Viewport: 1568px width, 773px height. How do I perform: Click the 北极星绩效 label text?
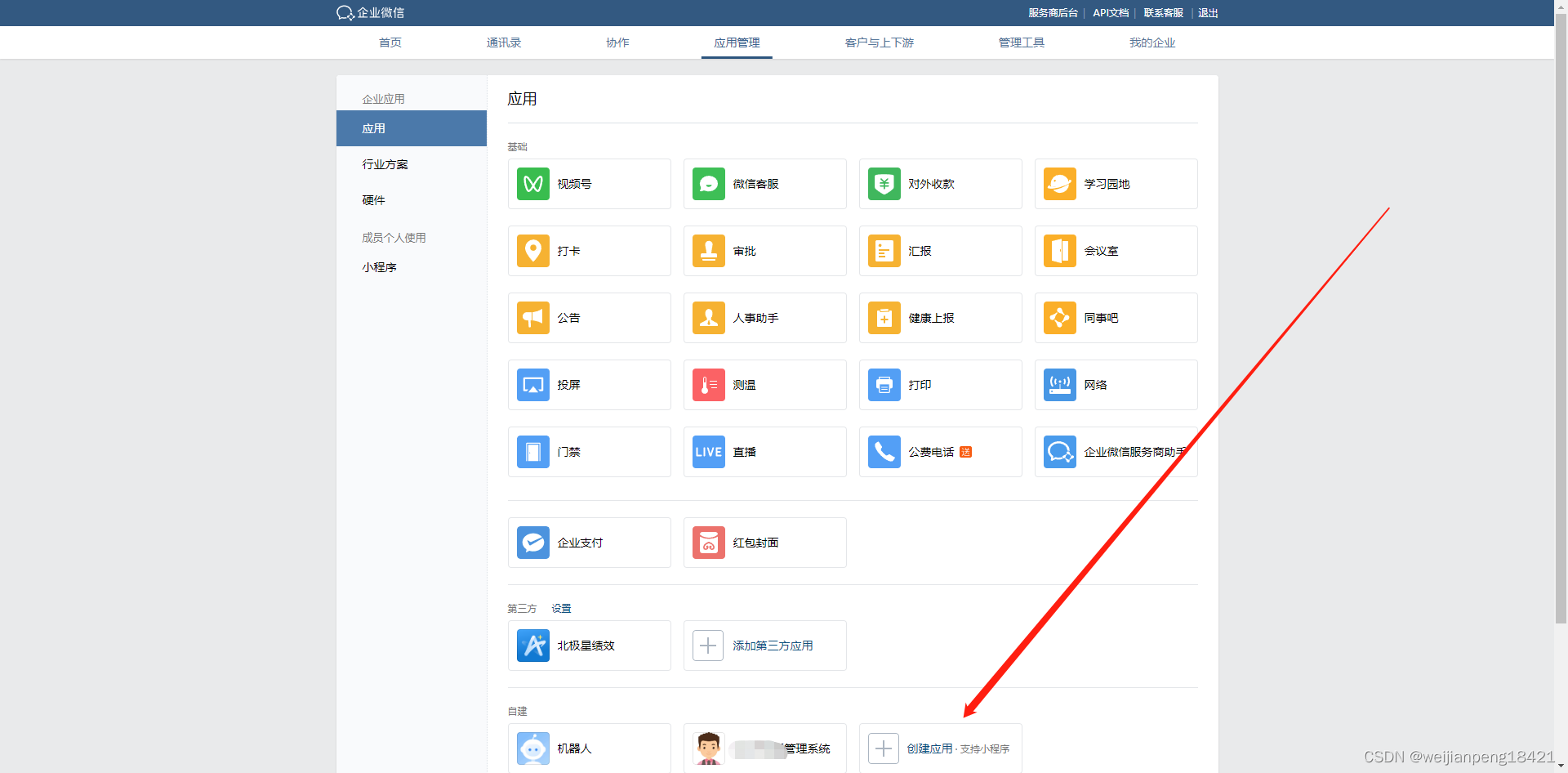pyautogui.click(x=586, y=646)
